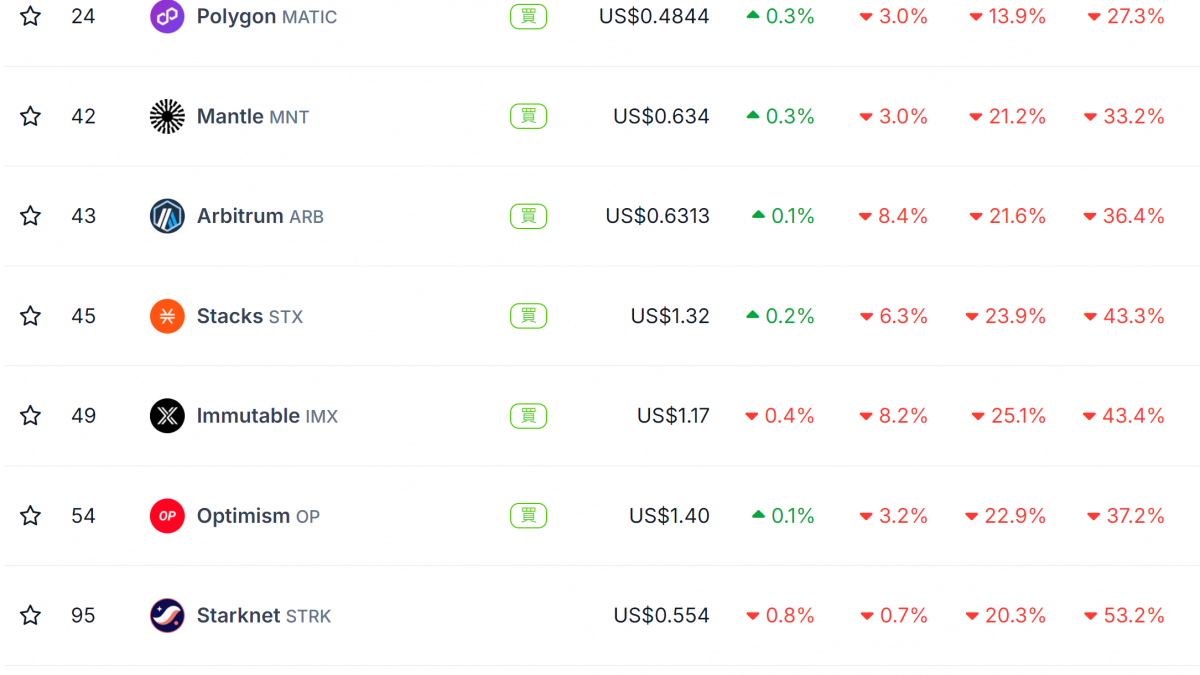Click the Starknet STRK coin logo

pyautogui.click(x=167, y=616)
